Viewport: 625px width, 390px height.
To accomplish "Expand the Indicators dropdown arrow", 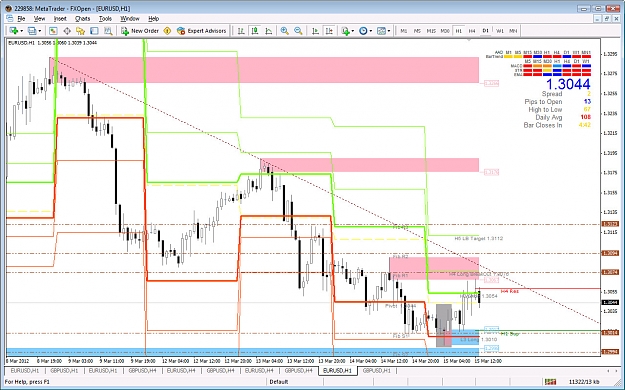I will 352,31.
